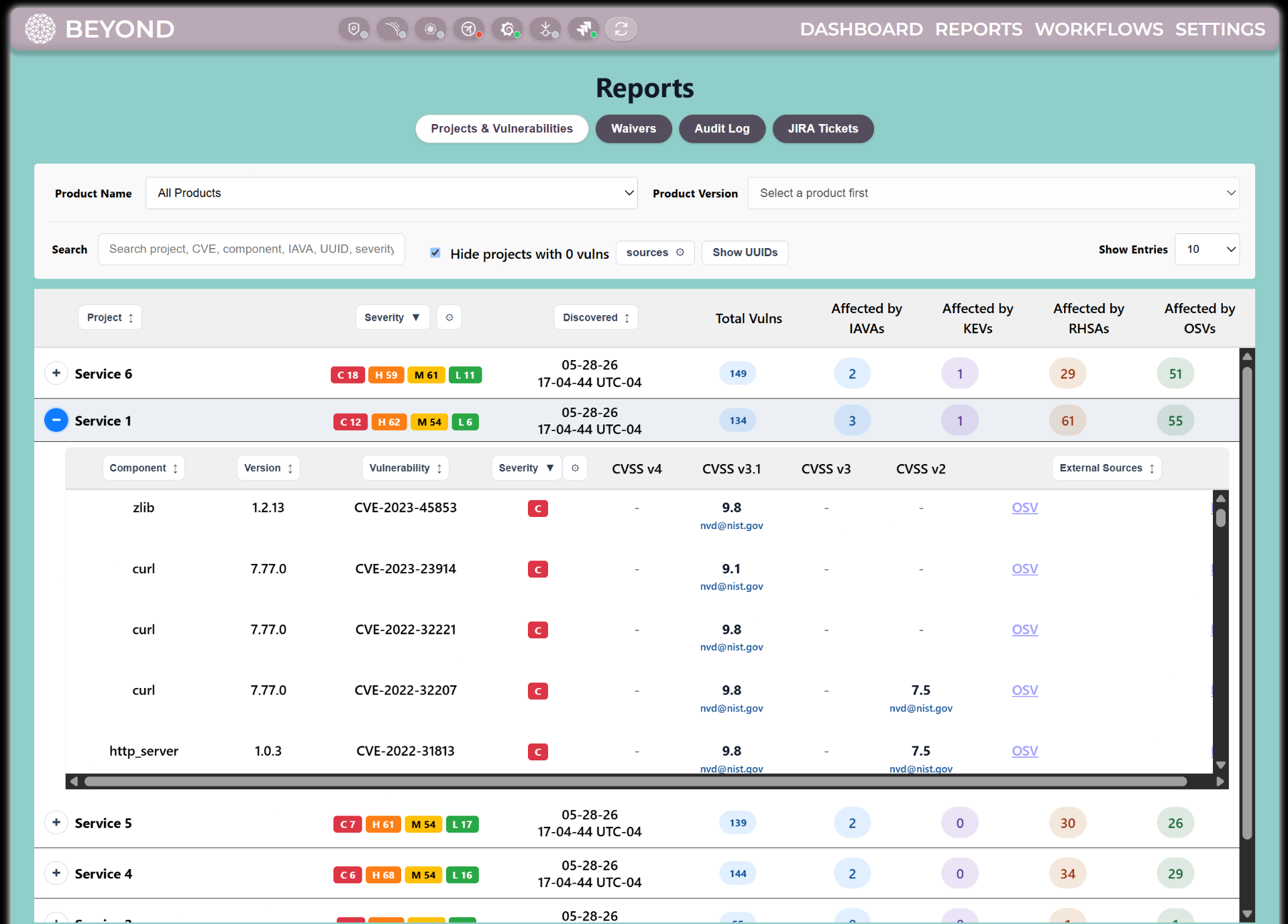Click the Grafana status icon
The image size is (1288, 924).
point(506,29)
